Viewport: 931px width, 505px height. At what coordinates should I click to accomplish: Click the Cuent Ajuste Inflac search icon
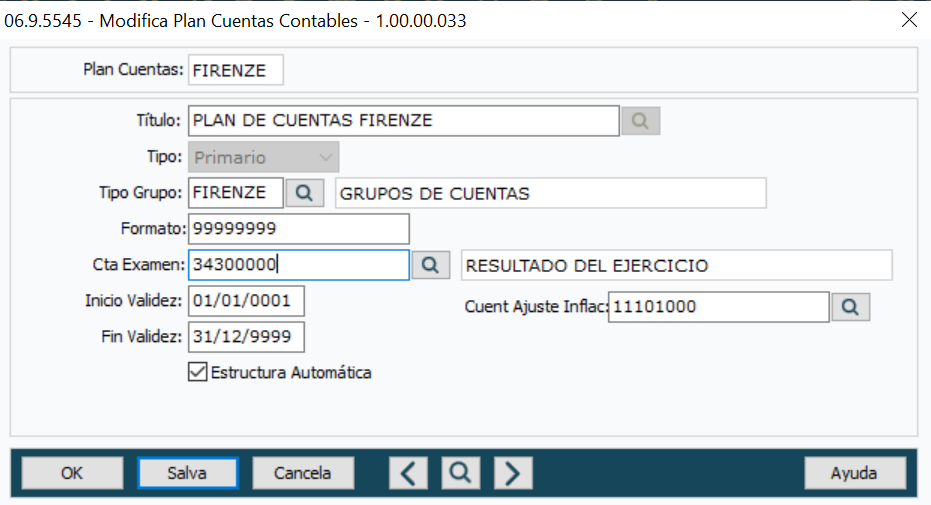(x=850, y=307)
